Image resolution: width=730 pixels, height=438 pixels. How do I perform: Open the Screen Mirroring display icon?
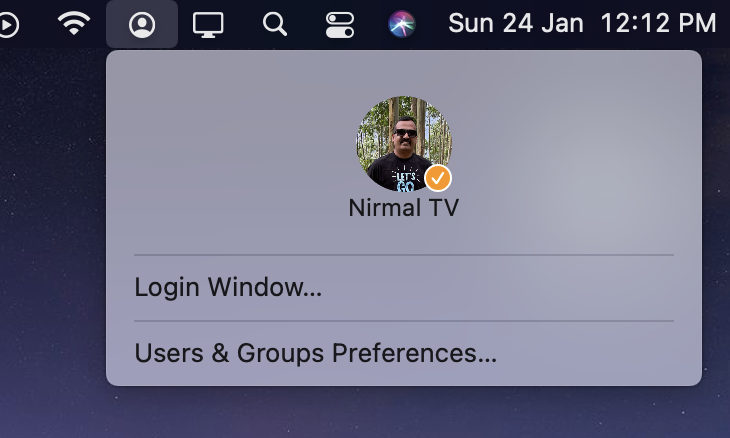coord(208,25)
